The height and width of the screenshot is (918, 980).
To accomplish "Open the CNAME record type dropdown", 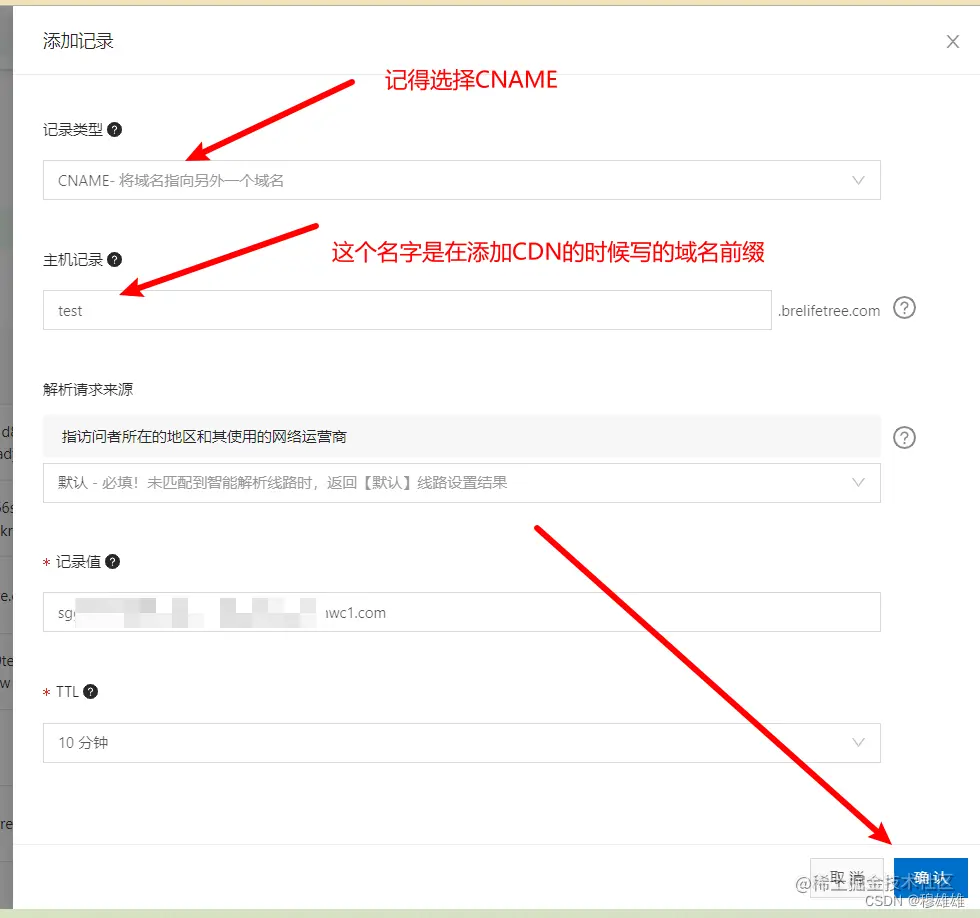I will [x=460, y=180].
